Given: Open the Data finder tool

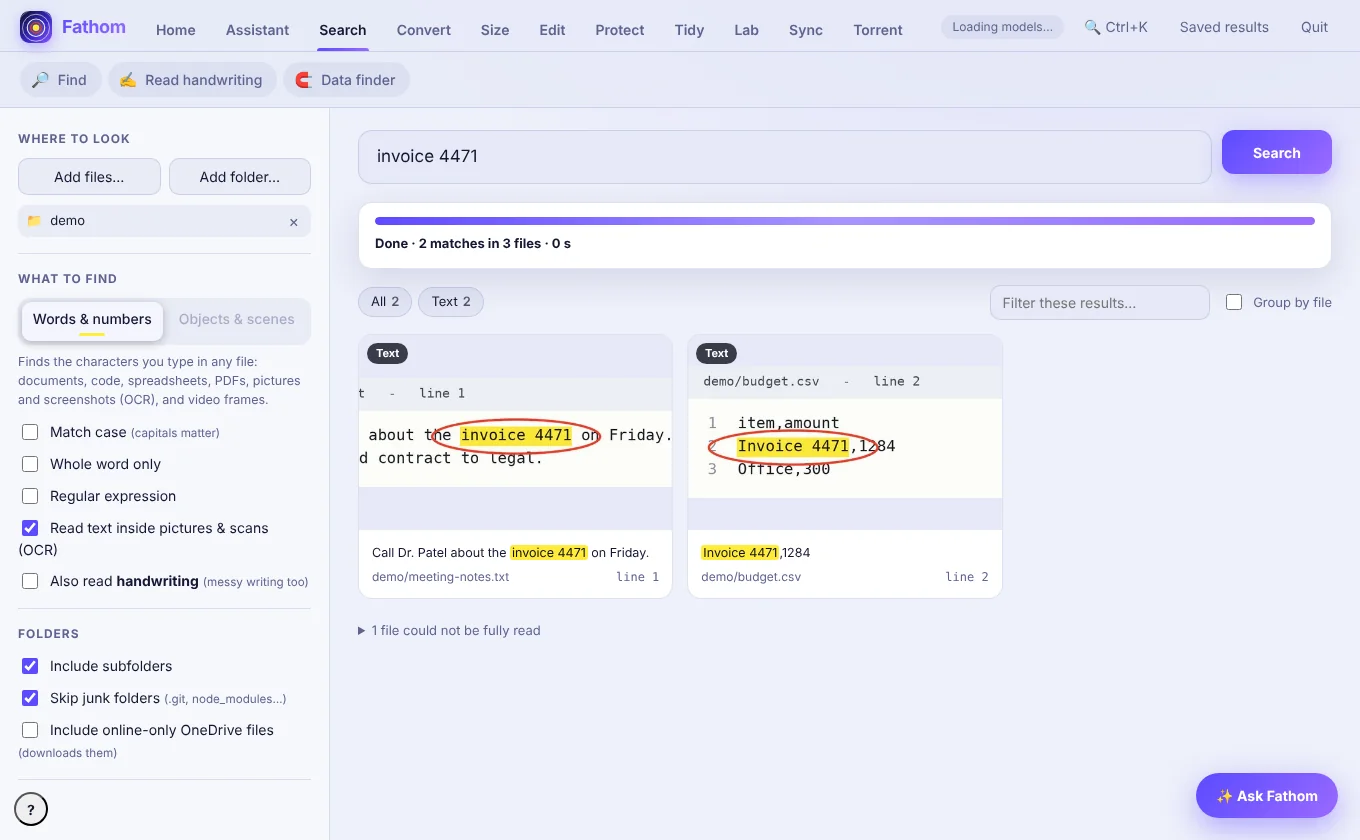Looking at the screenshot, I should point(346,80).
